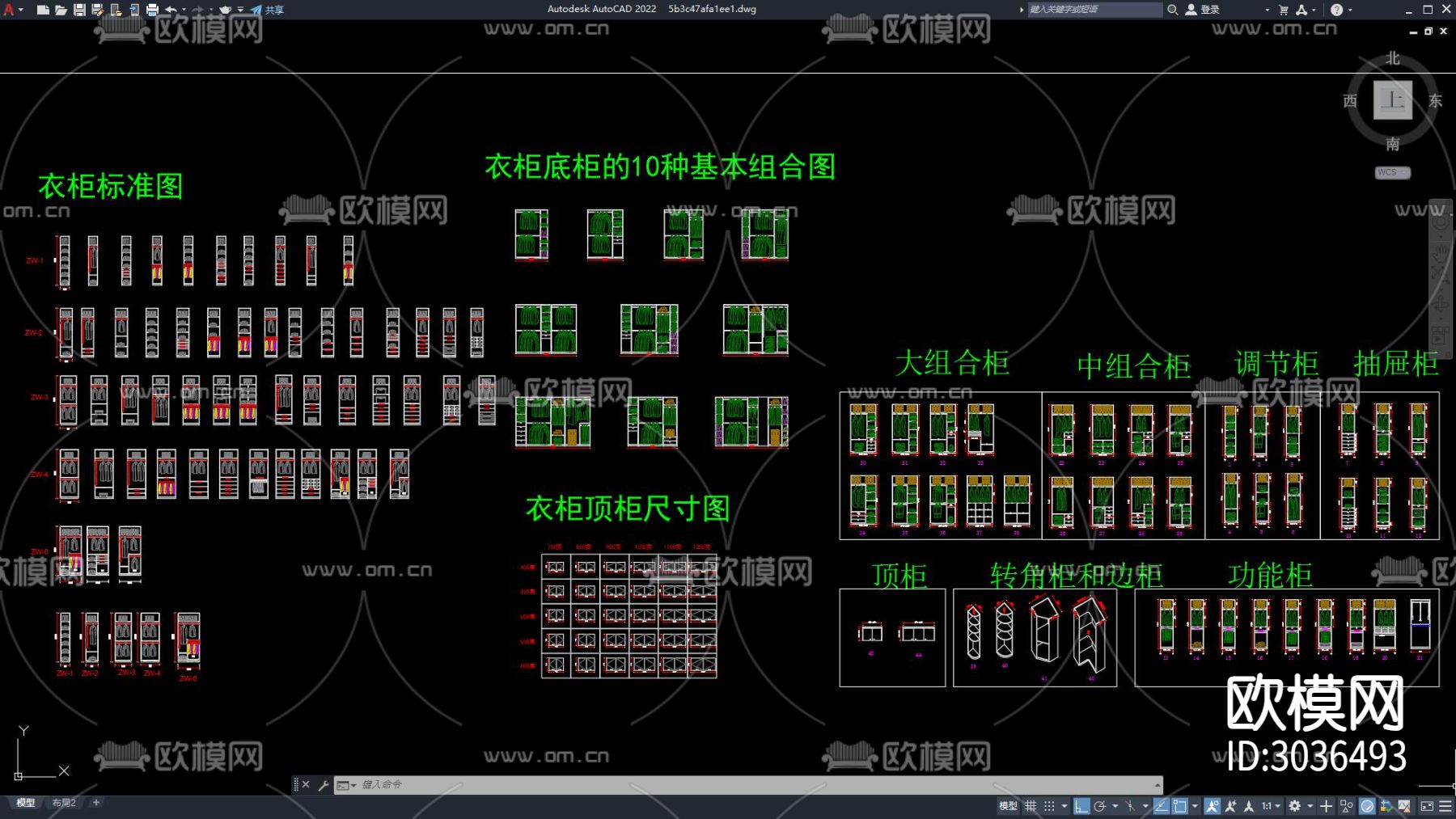Click the Save As icon

[96, 10]
